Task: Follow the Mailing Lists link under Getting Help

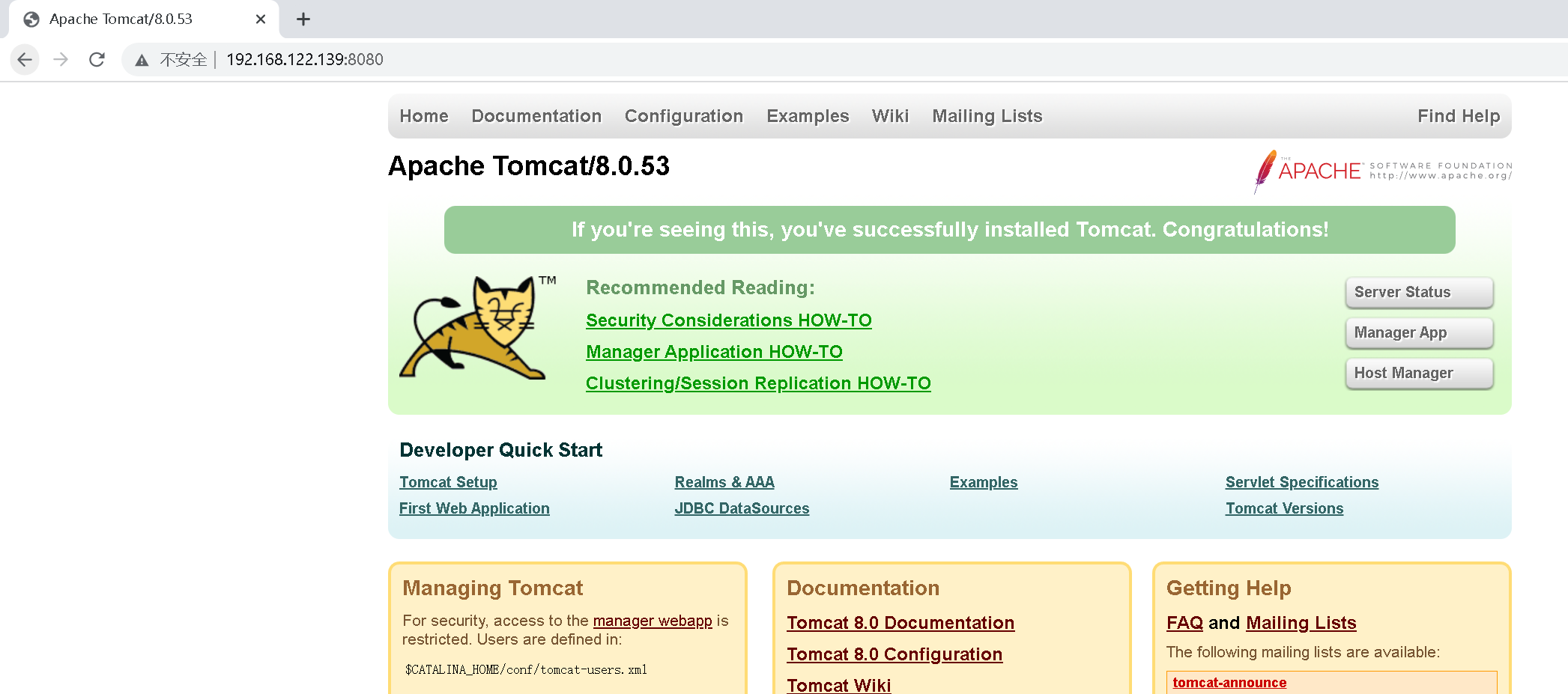Action: (x=1301, y=623)
